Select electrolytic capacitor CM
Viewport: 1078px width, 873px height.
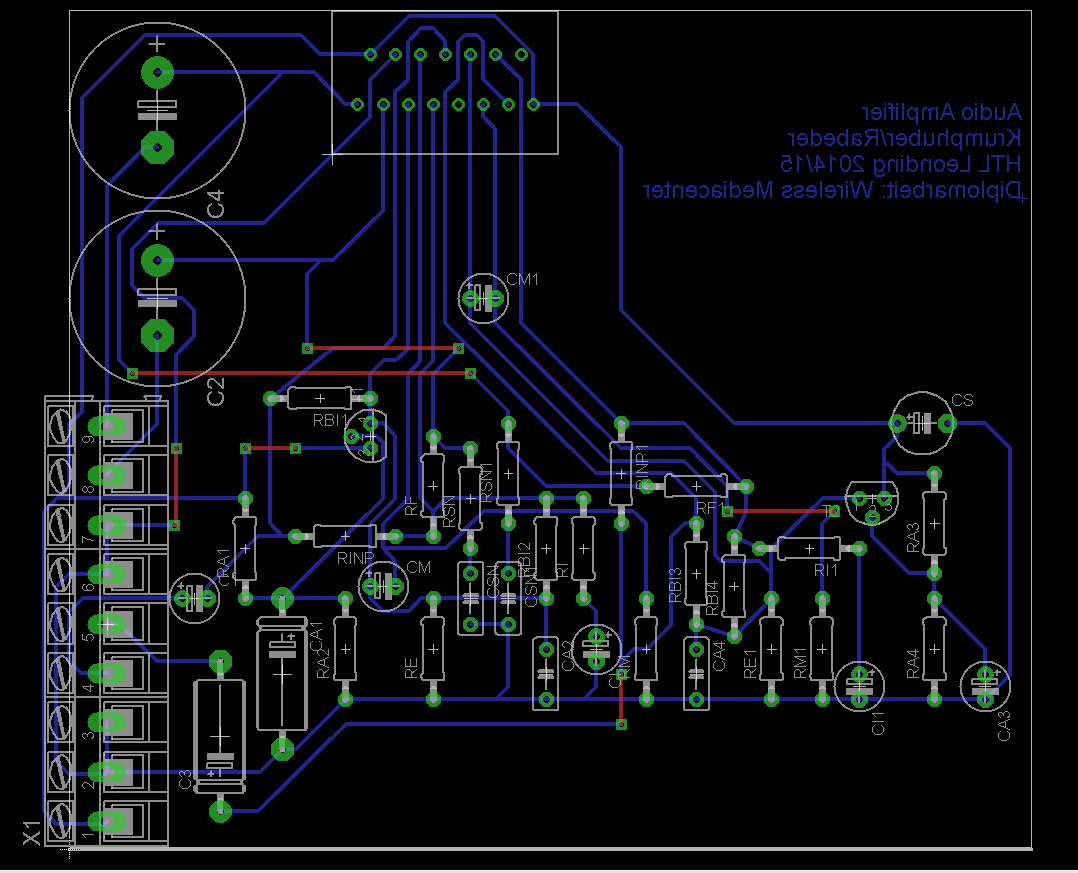tap(384, 586)
